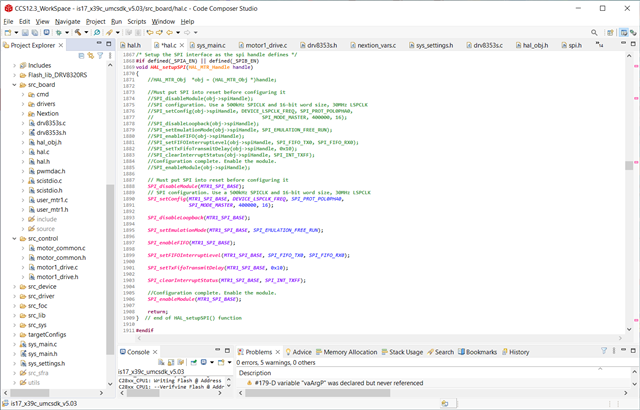Maximize the Project Explorer panel
The width and height of the screenshot is (640, 410).
109,43
